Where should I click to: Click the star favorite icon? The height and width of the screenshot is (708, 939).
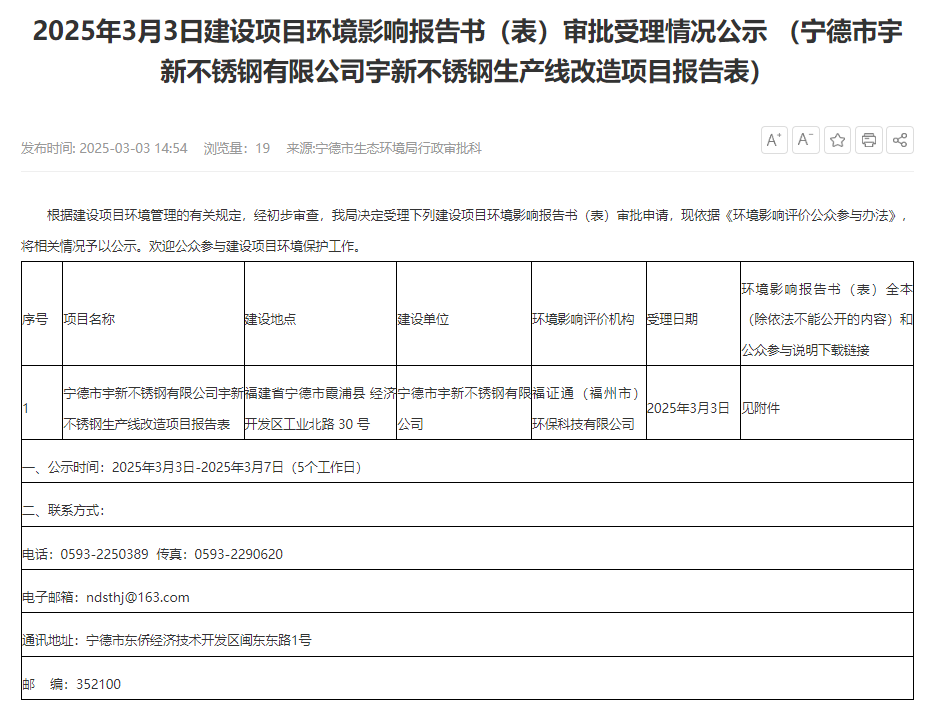(836, 140)
